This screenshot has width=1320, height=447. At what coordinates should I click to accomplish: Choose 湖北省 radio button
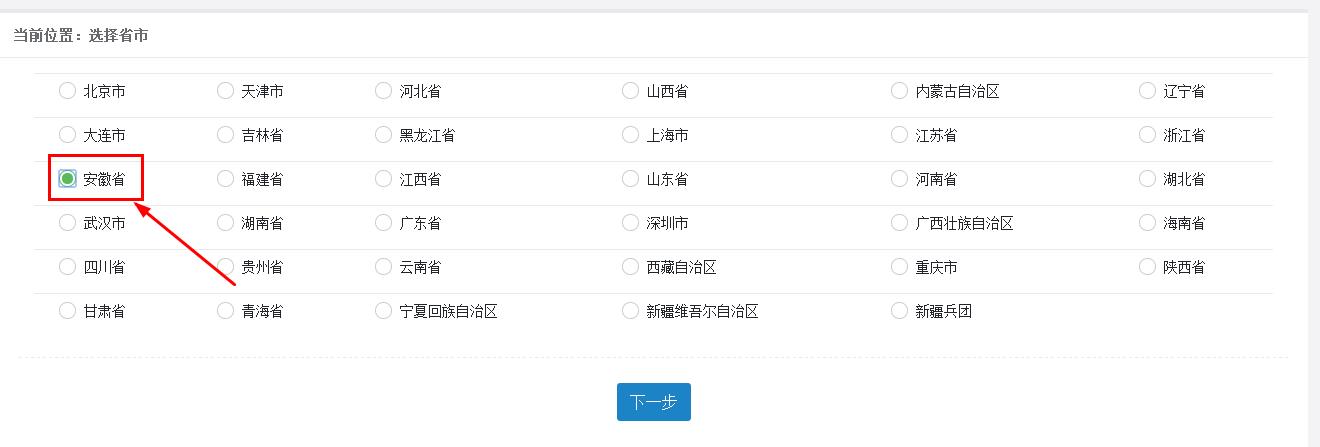[x=1147, y=179]
